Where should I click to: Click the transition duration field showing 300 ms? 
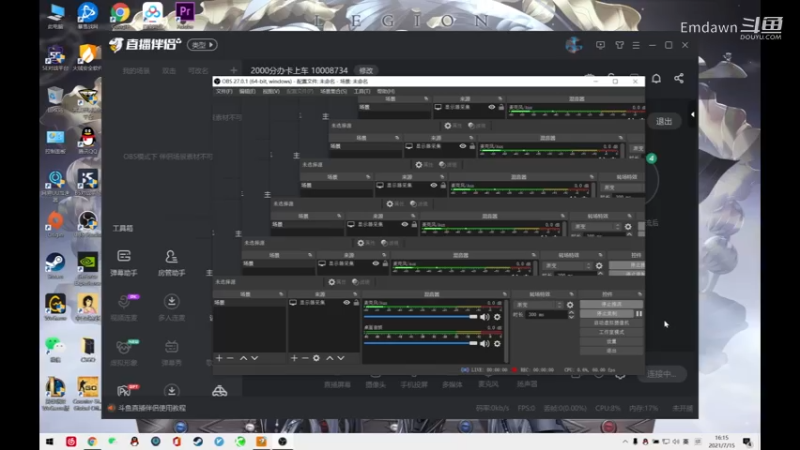point(546,315)
